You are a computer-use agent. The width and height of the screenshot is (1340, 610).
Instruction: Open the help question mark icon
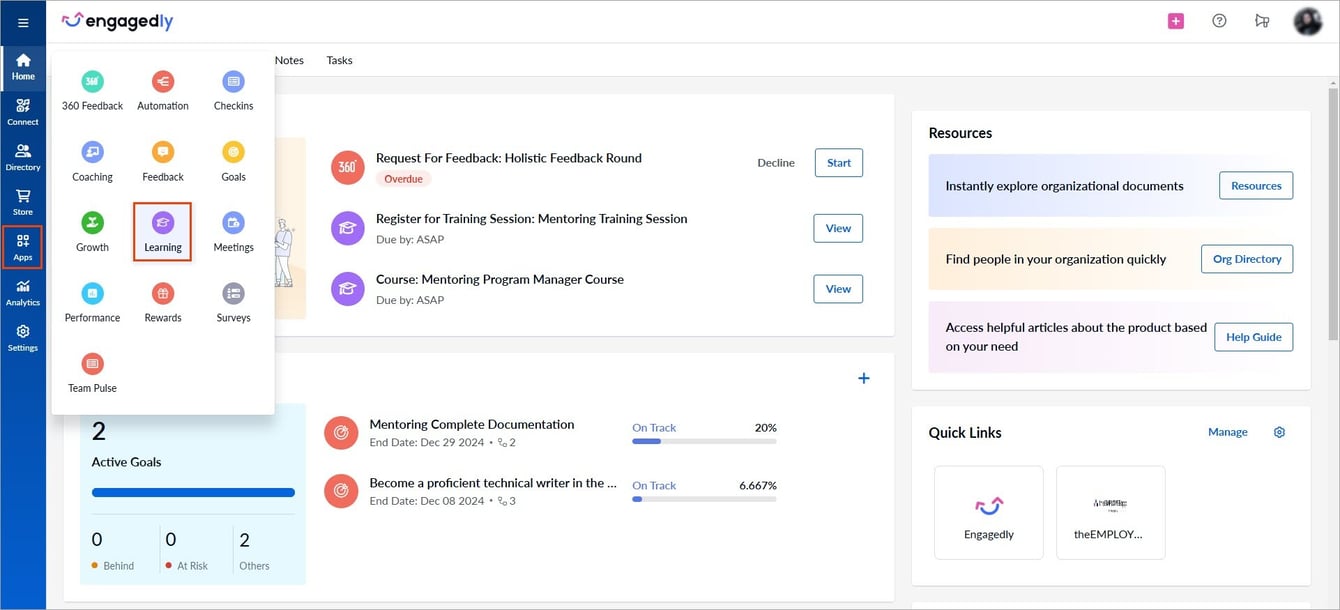tap(1219, 21)
